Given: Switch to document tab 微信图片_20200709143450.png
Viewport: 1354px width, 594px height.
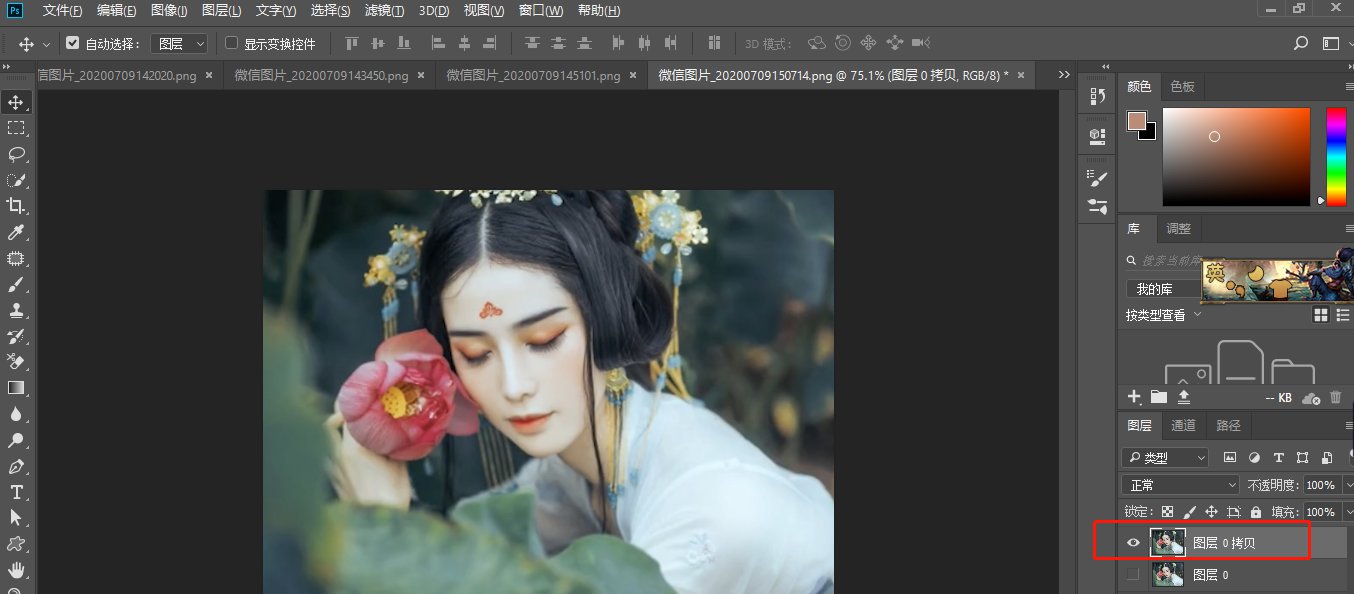Looking at the screenshot, I should click(321, 76).
